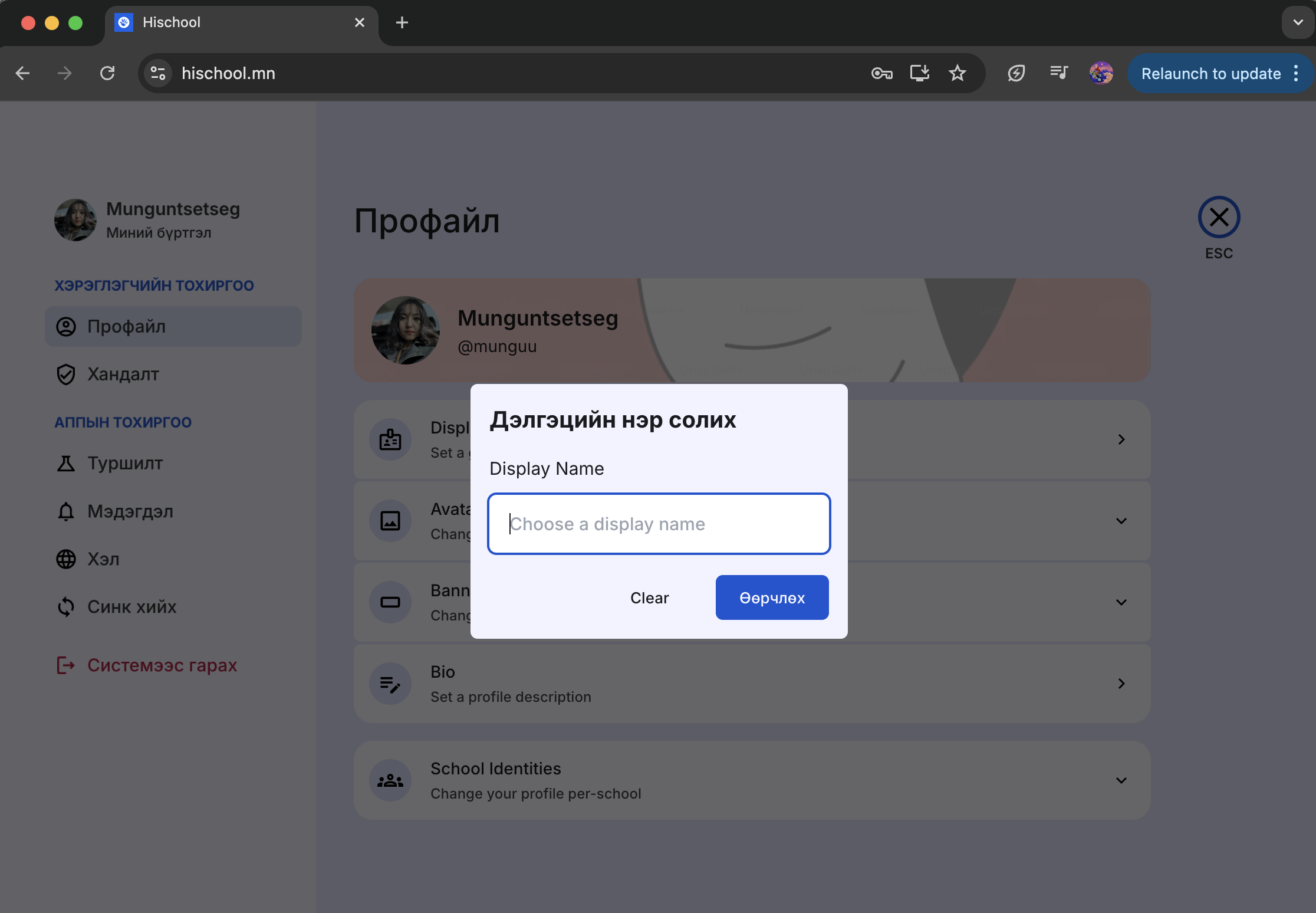
Task: Click Системээс гарах logout link
Action: click(162, 665)
